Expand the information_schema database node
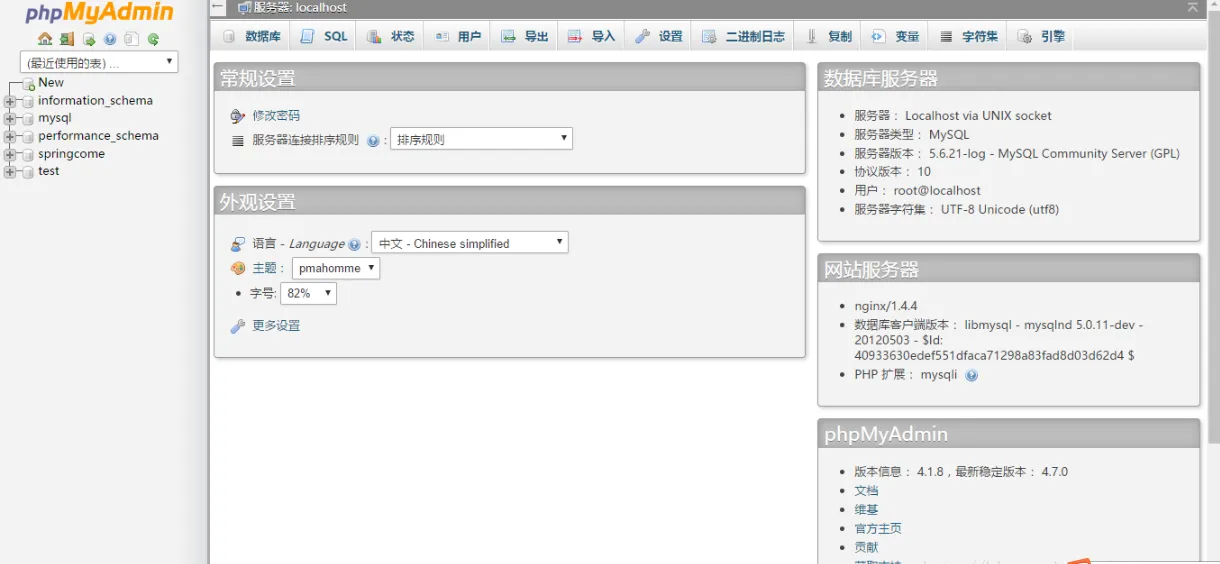1220x564 pixels. 11,101
